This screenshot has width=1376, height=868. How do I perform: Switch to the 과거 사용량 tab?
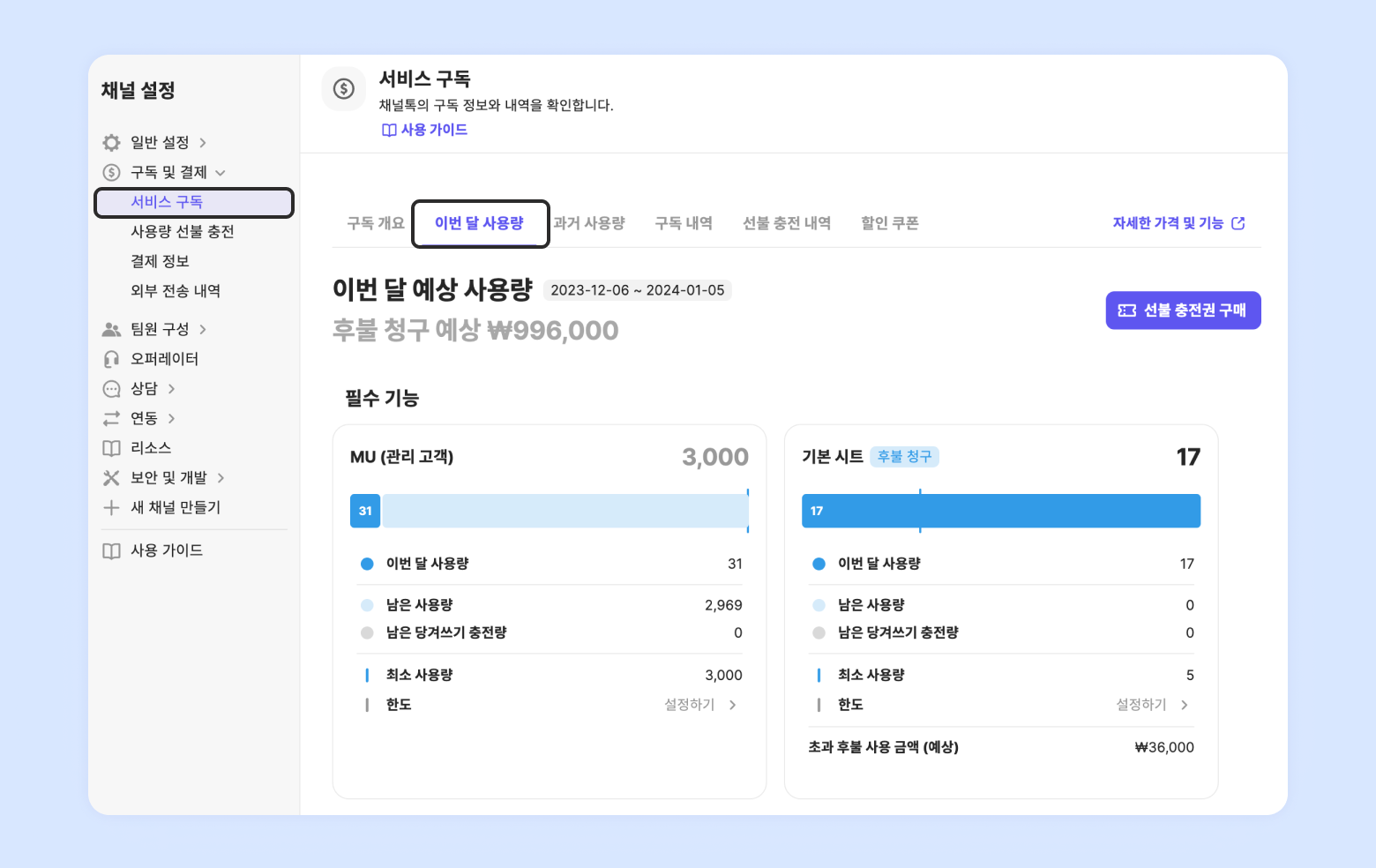click(589, 223)
